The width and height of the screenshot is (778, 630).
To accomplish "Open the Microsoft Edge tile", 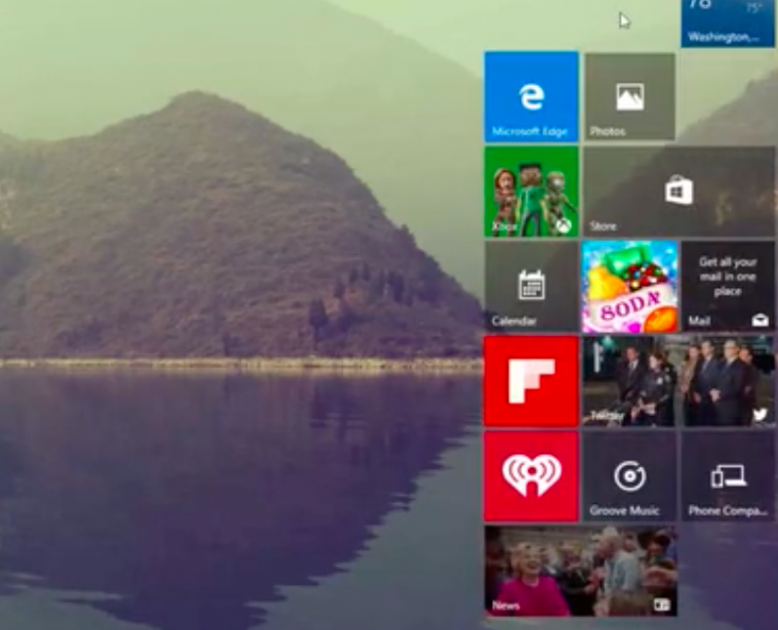I will tap(531, 96).
